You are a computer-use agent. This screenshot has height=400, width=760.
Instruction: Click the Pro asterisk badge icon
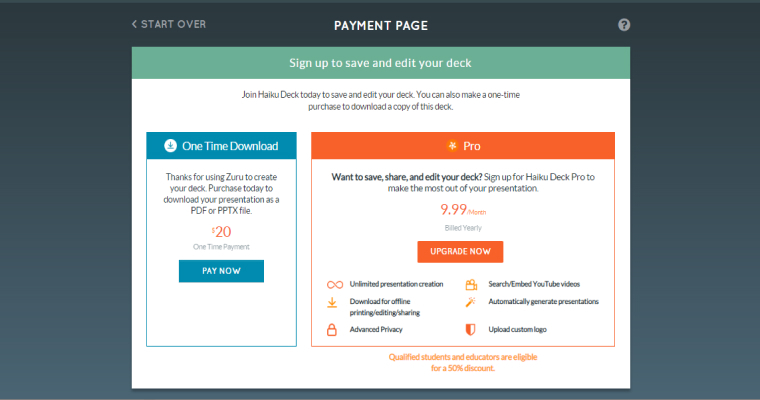click(452, 145)
